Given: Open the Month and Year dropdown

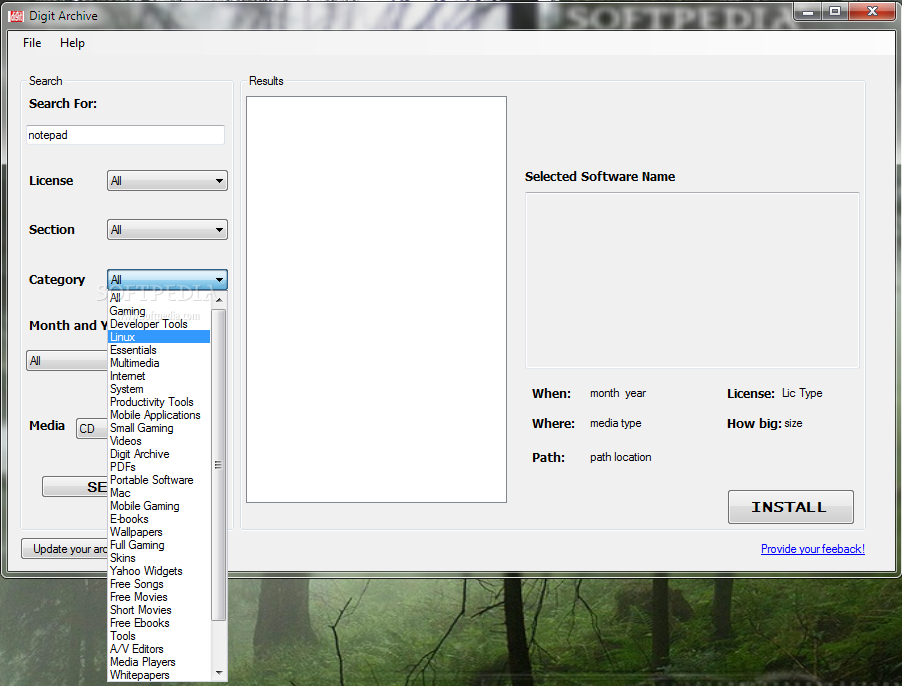Looking at the screenshot, I should tap(66, 361).
